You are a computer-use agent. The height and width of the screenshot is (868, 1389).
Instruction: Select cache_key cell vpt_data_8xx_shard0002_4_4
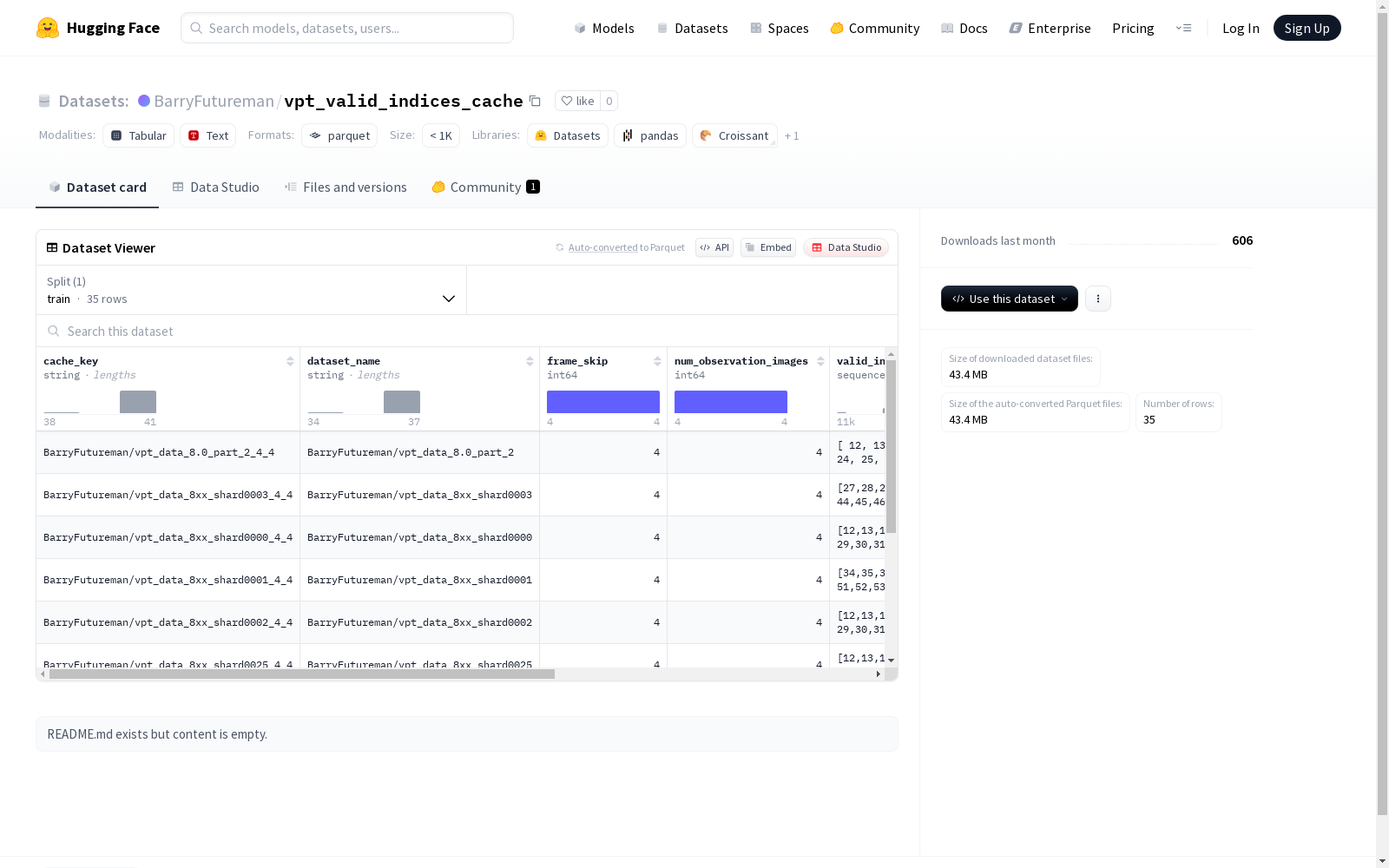[168, 622]
